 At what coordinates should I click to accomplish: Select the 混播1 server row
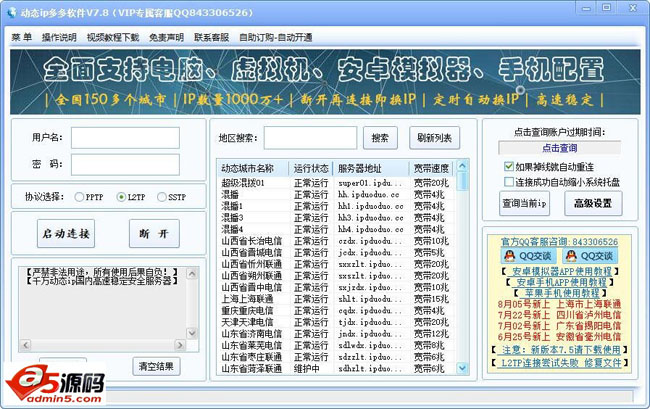tap(337, 206)
